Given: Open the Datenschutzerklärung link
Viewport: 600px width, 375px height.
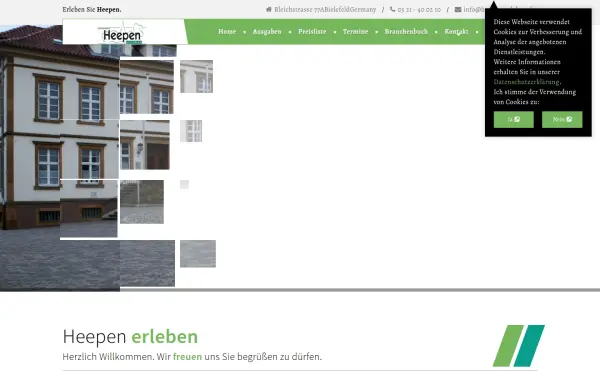Looking at the screenshot, I should (x=527, y=82).
